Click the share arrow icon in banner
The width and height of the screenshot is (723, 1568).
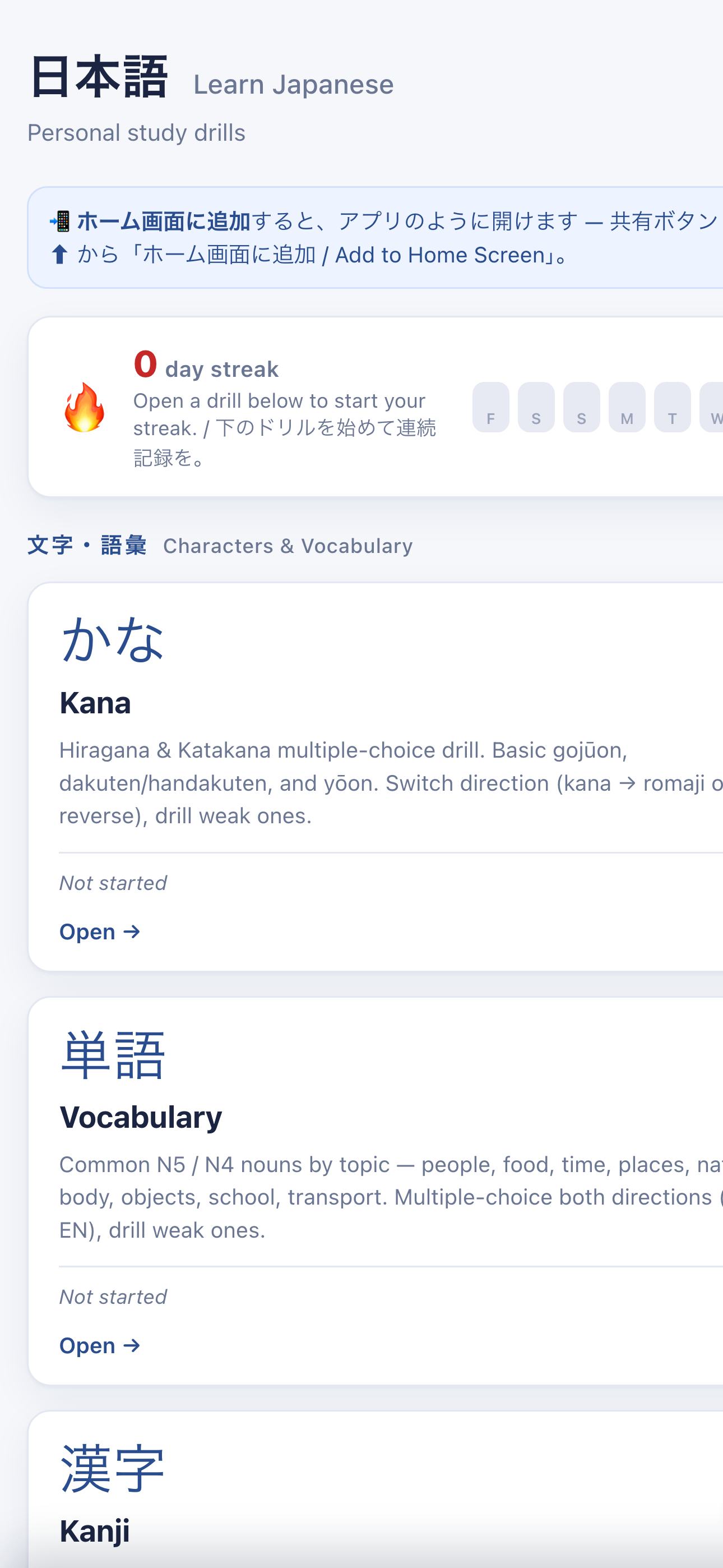59,255
